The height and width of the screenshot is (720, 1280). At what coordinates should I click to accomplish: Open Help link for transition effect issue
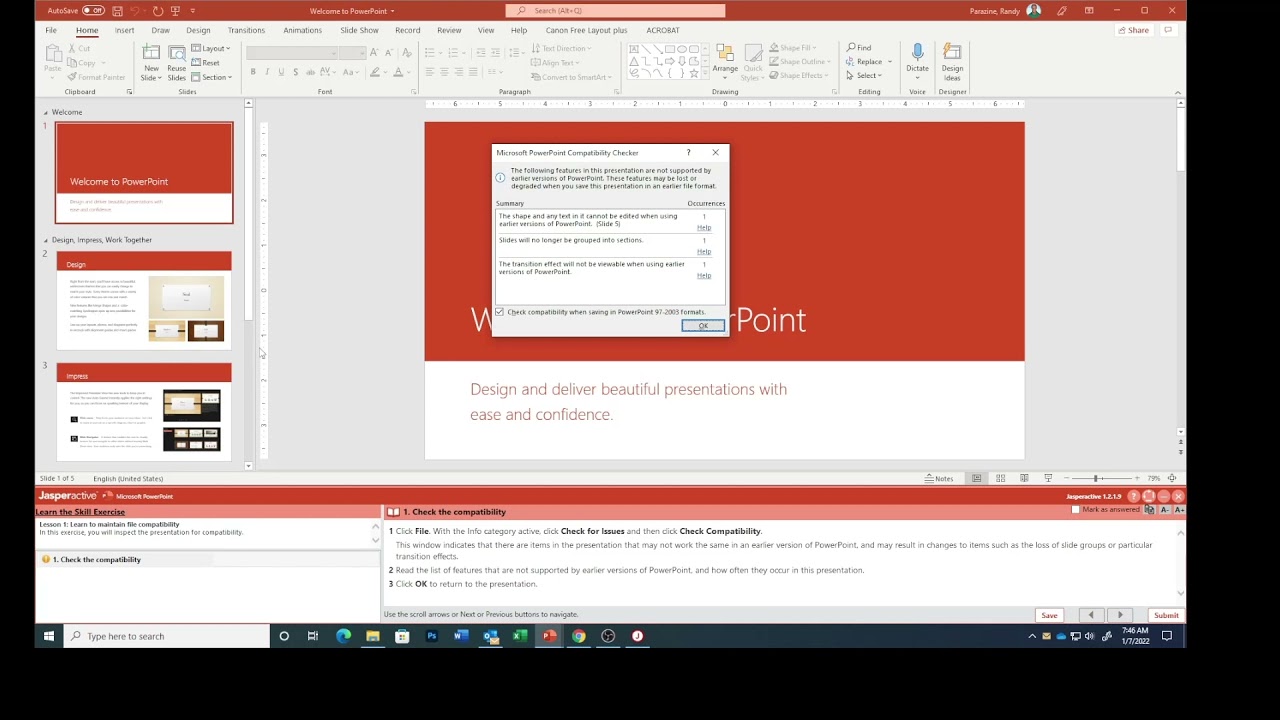click(x=704, y=276)
